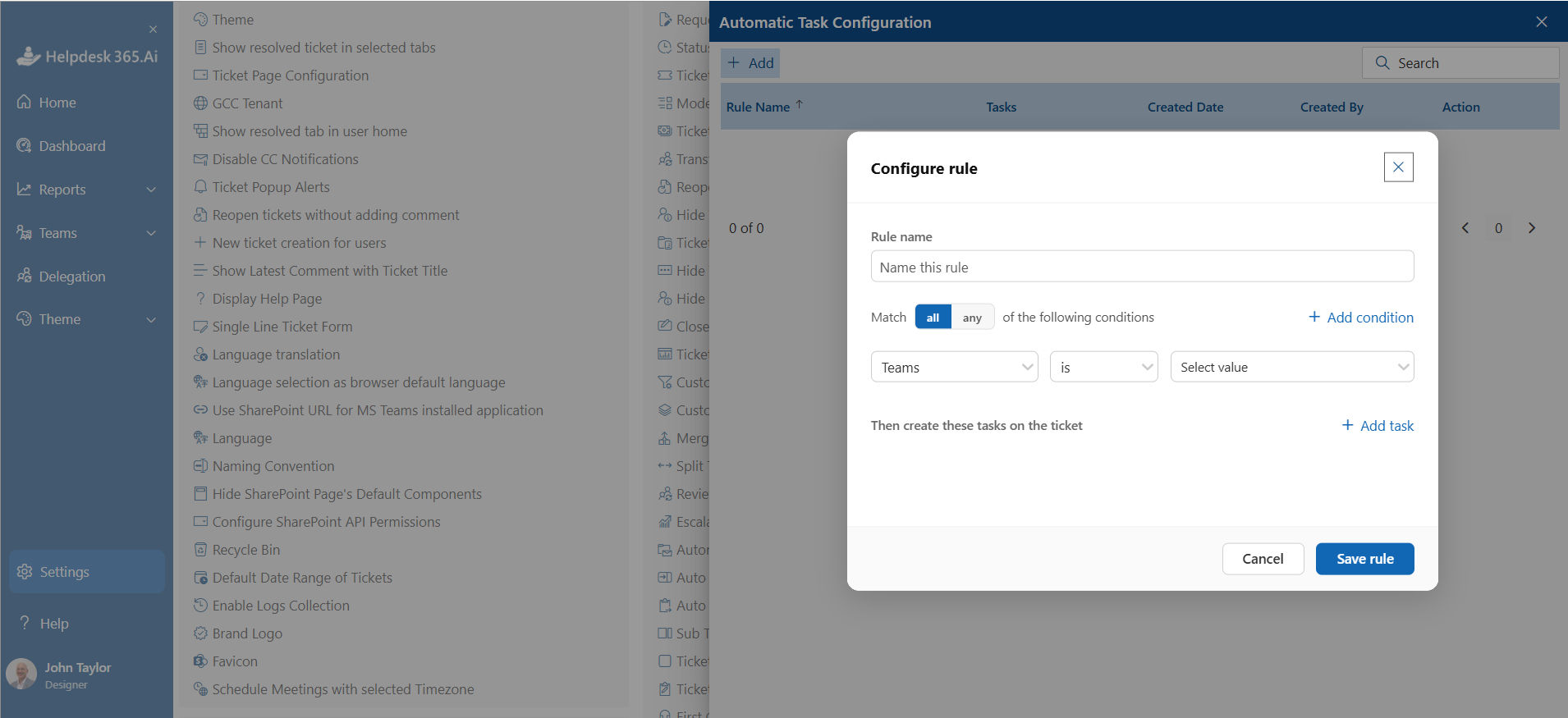Go to previous page arrow

[x=1465, y=227]
